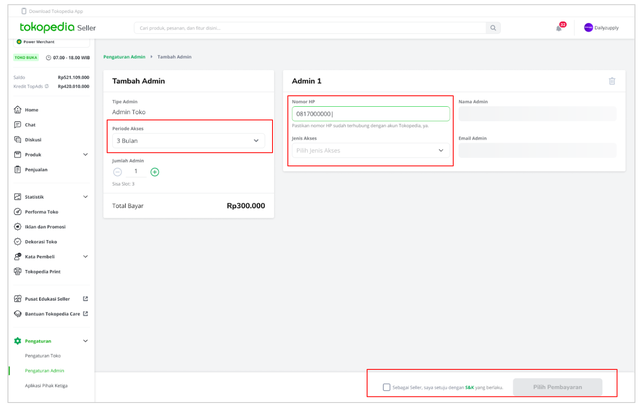Screen dimensions: 640x409
Task: Select Pengaturan Toko submenu item
Action: coord(43,356)
